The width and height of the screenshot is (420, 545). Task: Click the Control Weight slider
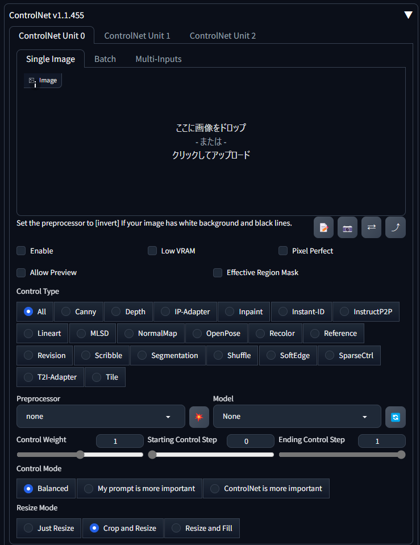pos(80,455)
